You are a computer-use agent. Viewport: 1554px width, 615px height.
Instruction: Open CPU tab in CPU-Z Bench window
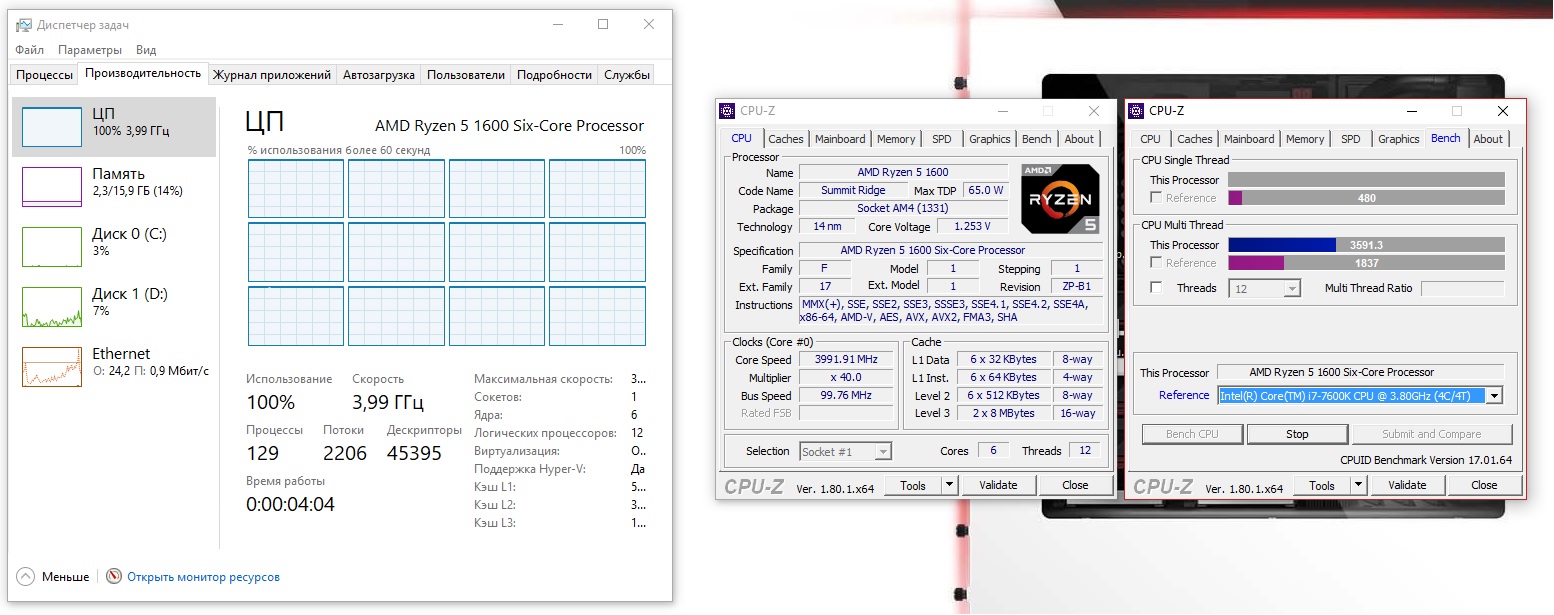coord(1151,139)
